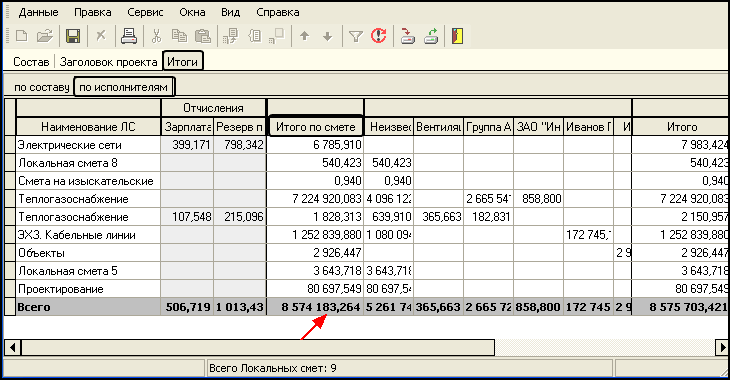This screenshot has width=730, height=380.
Task: Click the export icon with green arrow
Action: [x=431, y=36]
